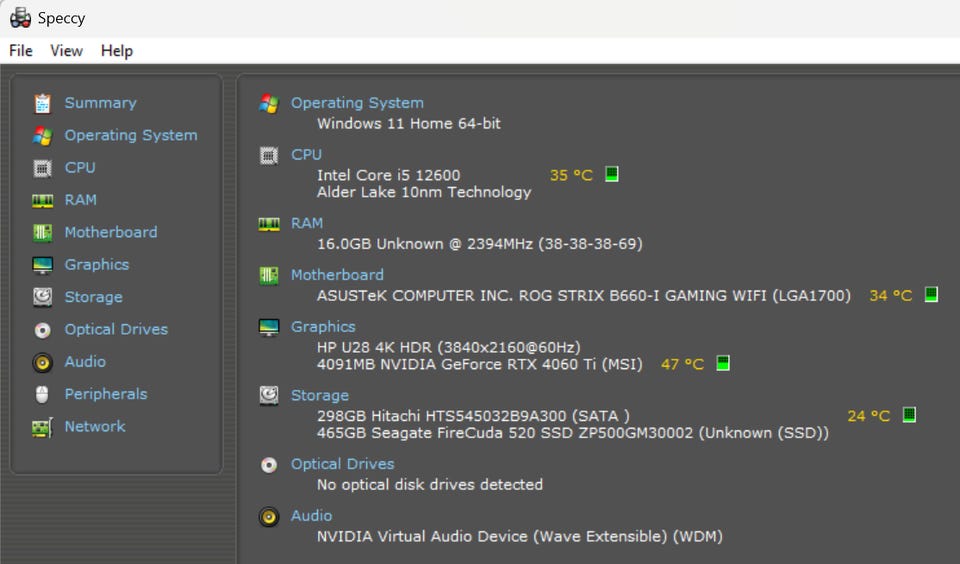This screenshot has width=960, height=564.
Task: Click the Storage hard drive icon in sidebar
Action: point(42,297)
